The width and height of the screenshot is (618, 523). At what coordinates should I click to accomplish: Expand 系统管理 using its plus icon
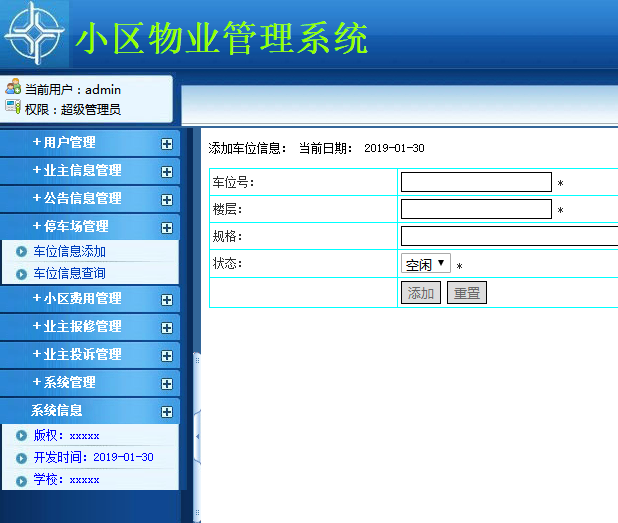(x=167, y=384)
